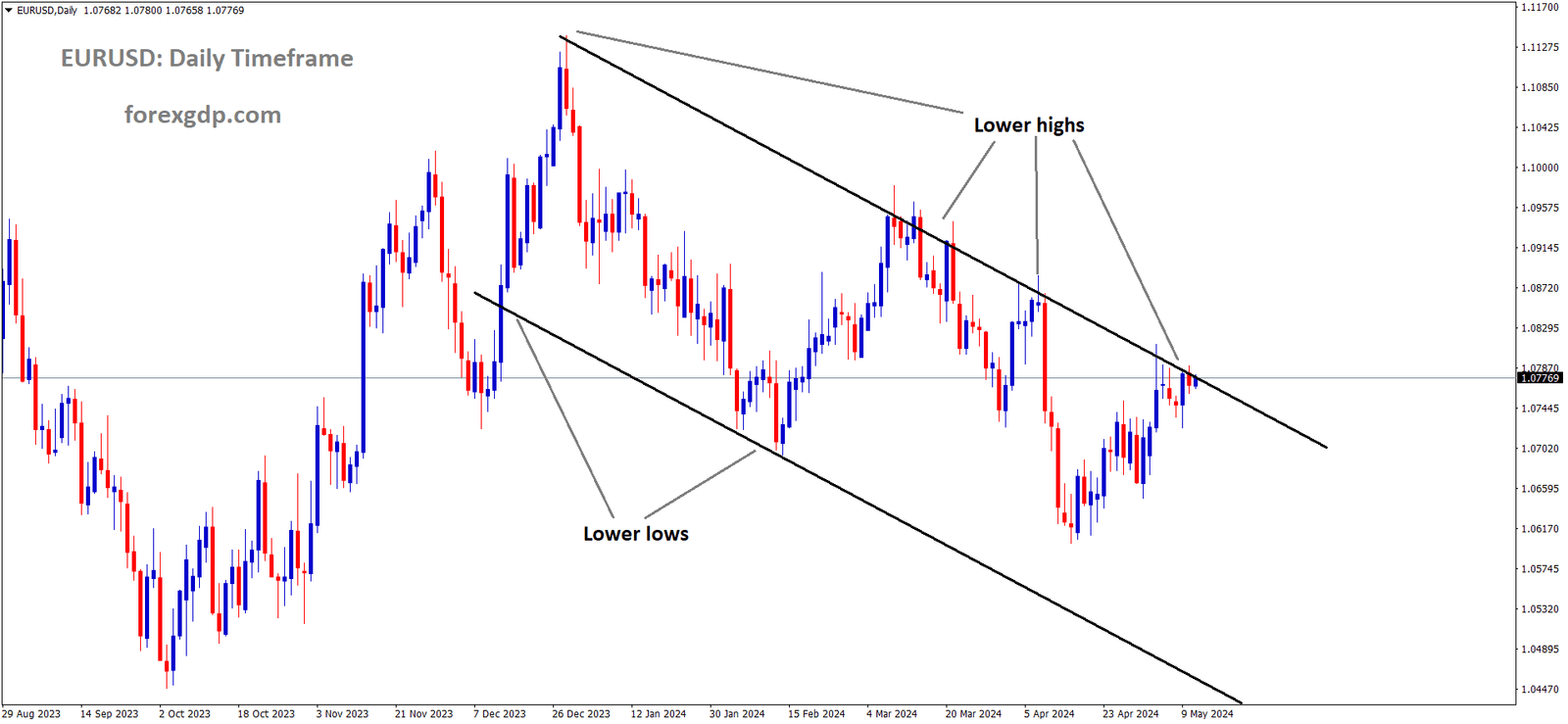
Task: Click the 1.05745 price scale value
Action: (x=1540, y=569)
